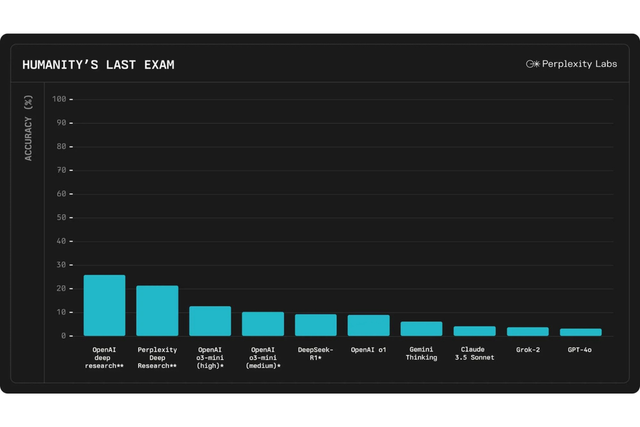Click the OpenAI o3-mini (high) bar
Viewport: 640px width, 427px height.
[x=210, y=321]
